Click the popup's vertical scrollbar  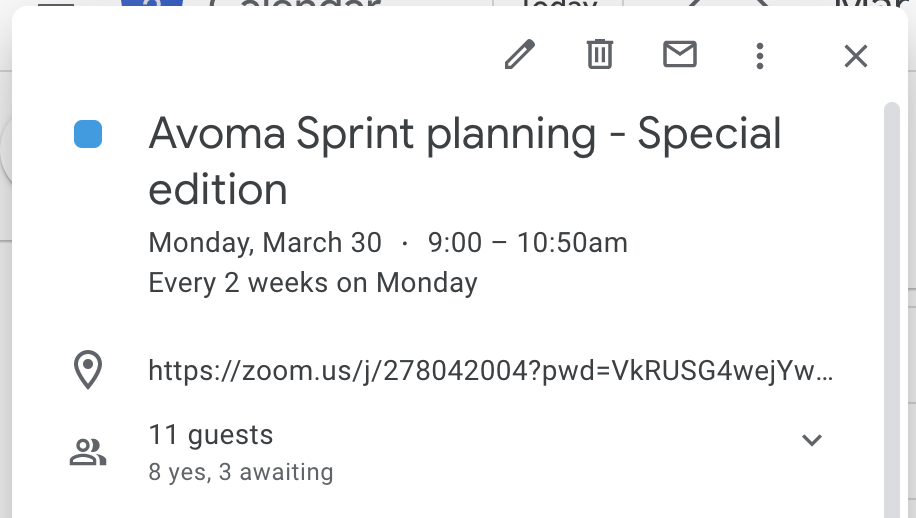pyautogui.click(x=891, y=310)
